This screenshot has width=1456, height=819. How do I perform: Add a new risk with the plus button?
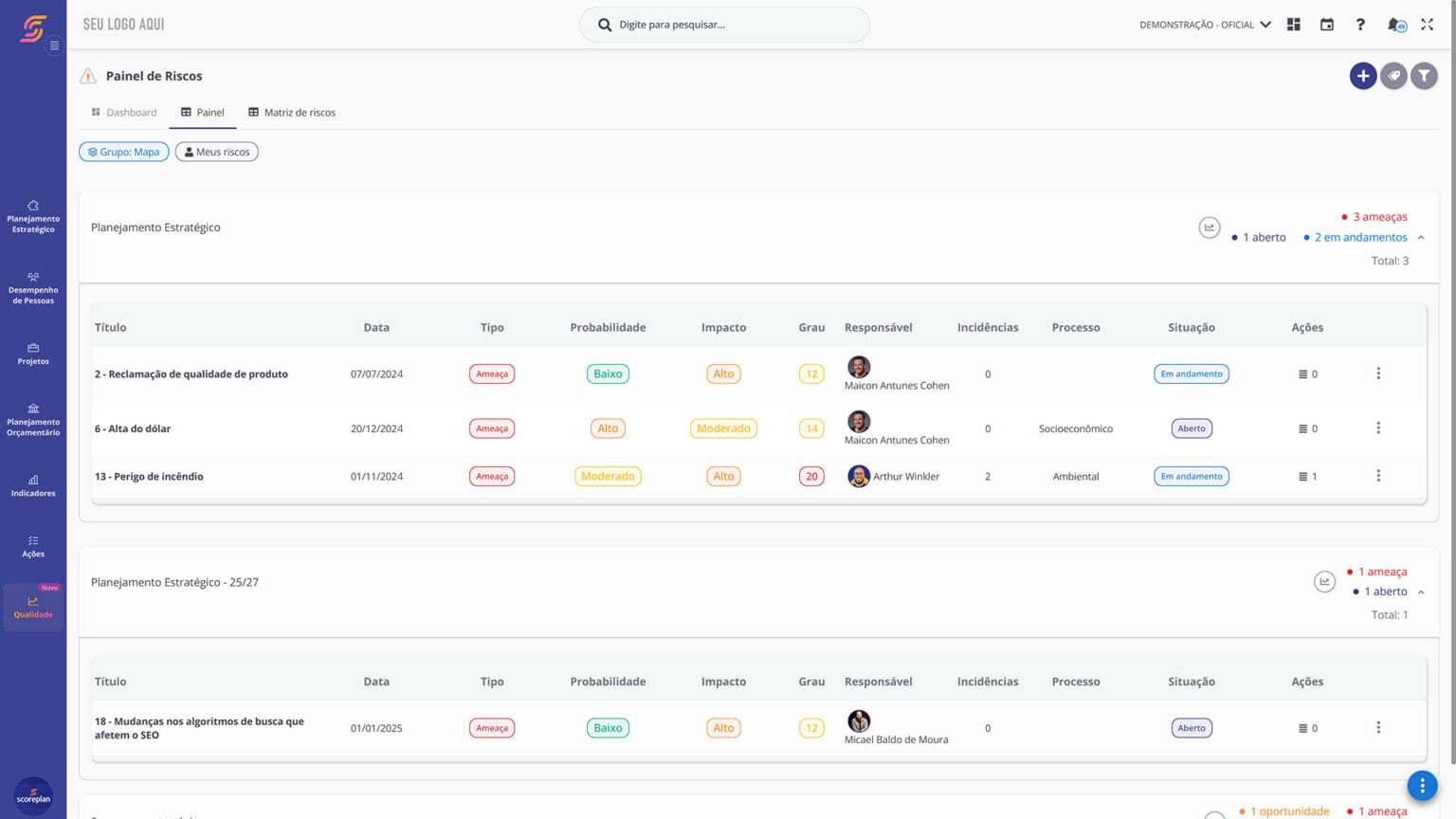[x=1363, y=75]
